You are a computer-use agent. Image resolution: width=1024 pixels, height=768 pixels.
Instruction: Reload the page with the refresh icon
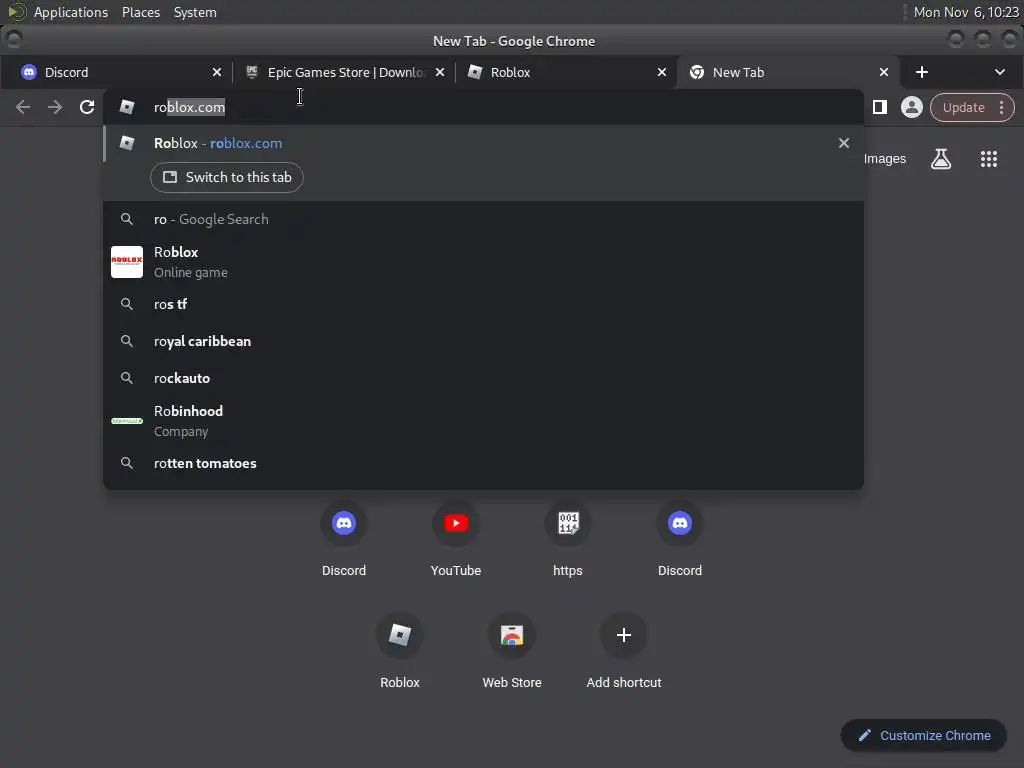coord(87,107)
